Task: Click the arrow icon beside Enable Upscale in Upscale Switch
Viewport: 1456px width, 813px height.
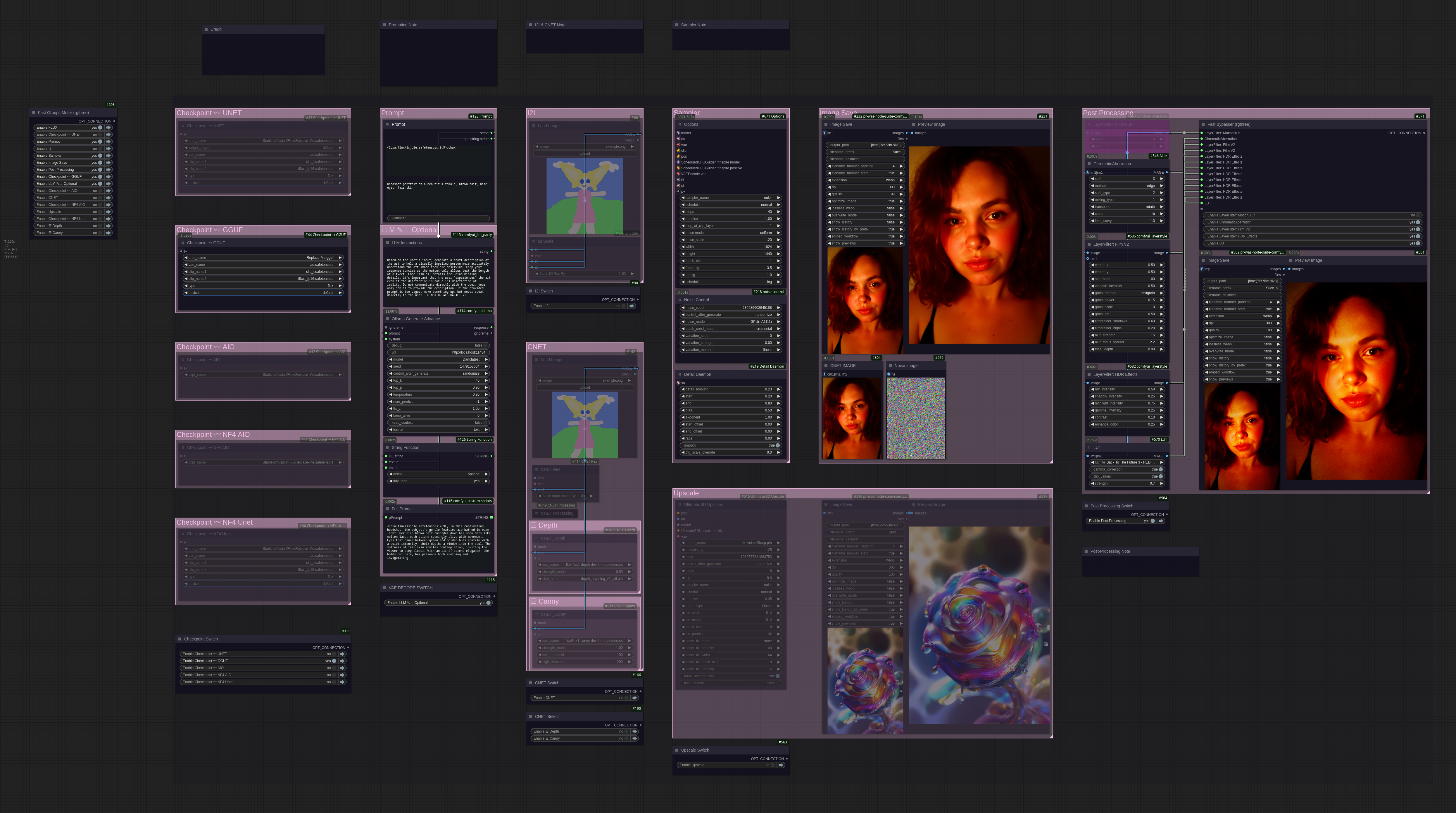Action: click(x=781, y=765)
